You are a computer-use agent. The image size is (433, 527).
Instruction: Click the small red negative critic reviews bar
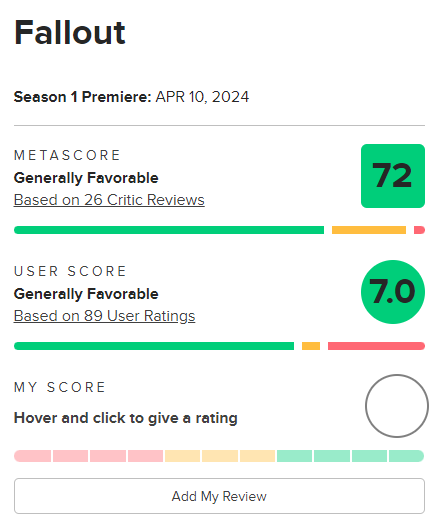(419, 230)
